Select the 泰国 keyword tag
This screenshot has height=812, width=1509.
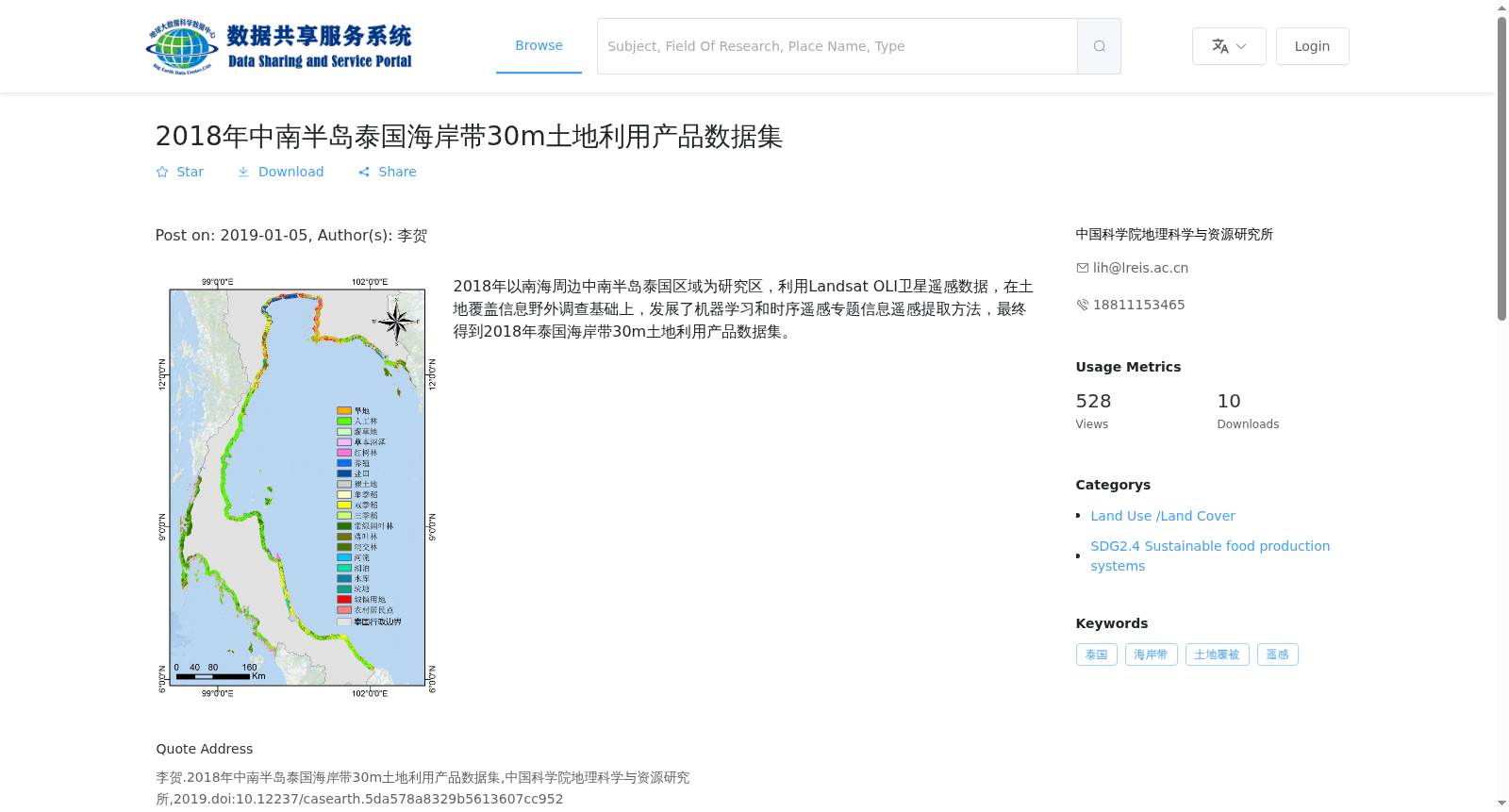1097,655
